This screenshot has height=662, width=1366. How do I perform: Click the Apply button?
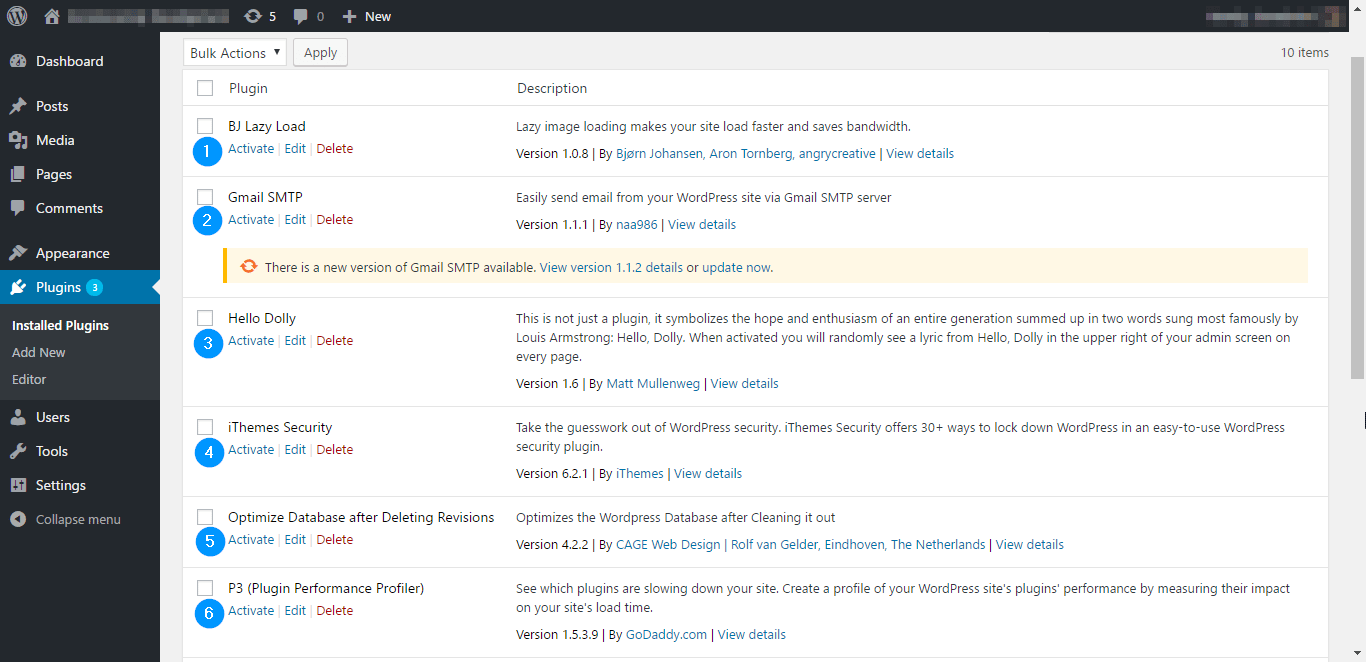320,53
